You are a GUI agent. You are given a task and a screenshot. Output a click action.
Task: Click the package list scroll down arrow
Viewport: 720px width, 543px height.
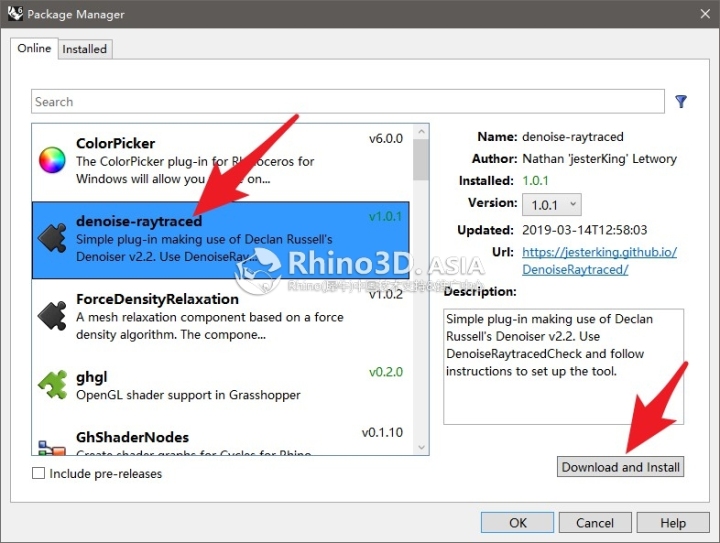pos(421,447)
